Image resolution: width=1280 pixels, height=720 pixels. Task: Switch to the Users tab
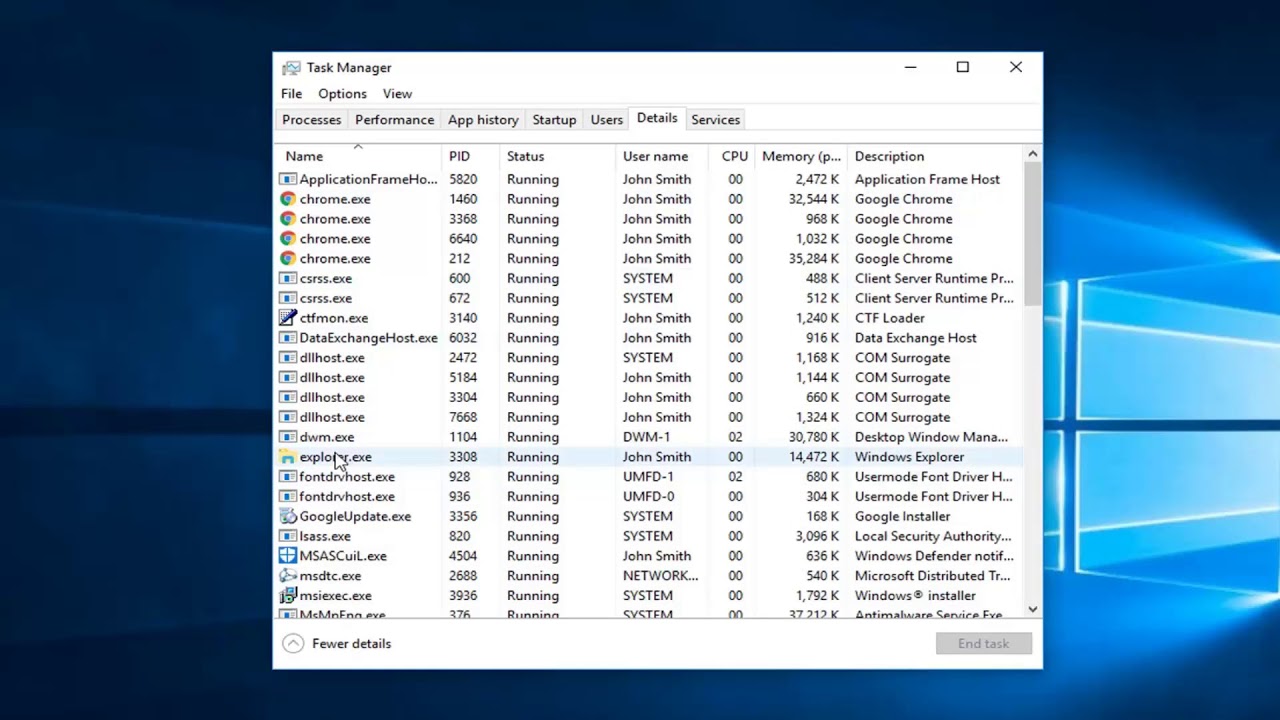click(606, 120)
